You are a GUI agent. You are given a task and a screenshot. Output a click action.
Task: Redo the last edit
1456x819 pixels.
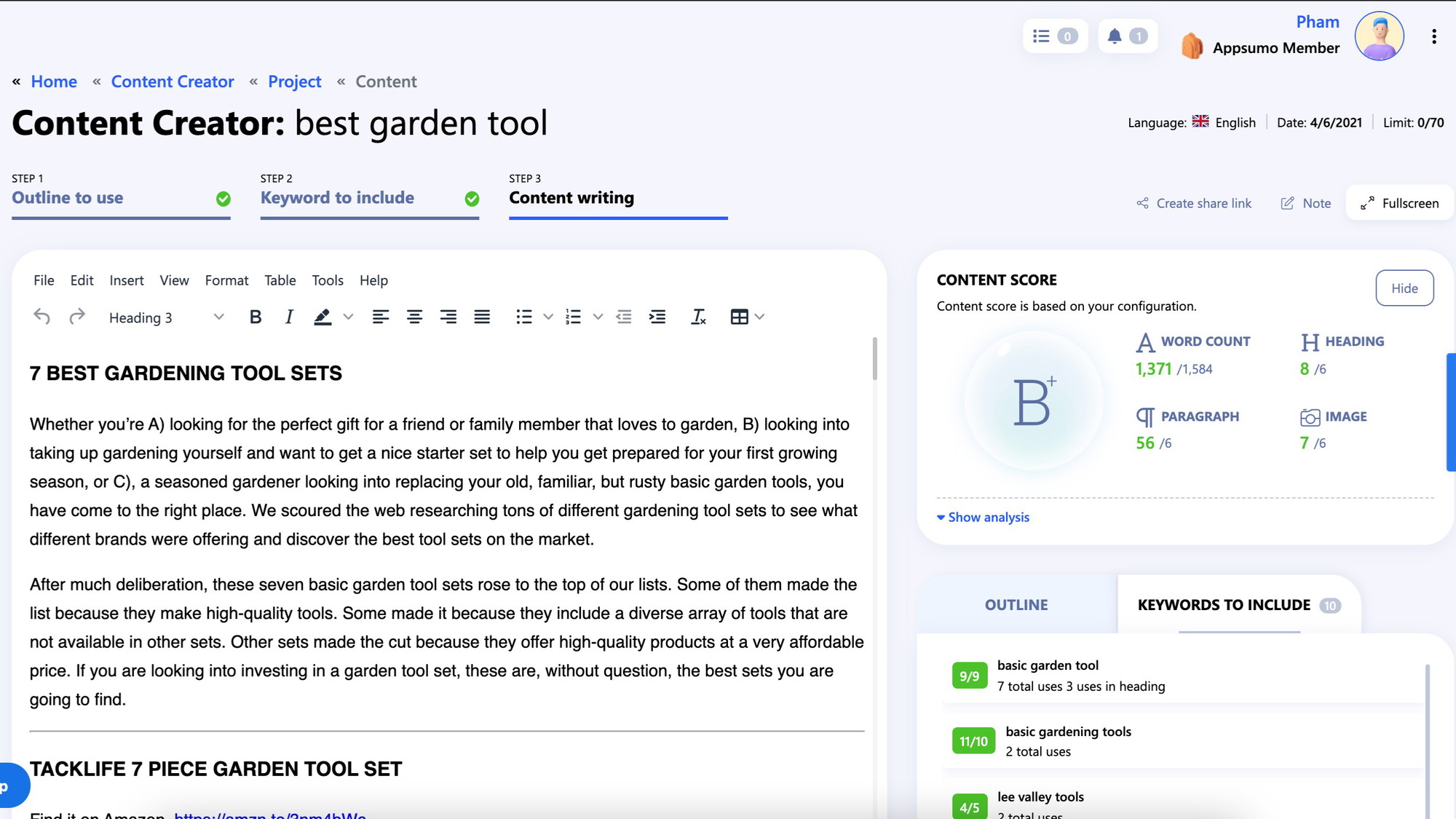coord(77,317)
